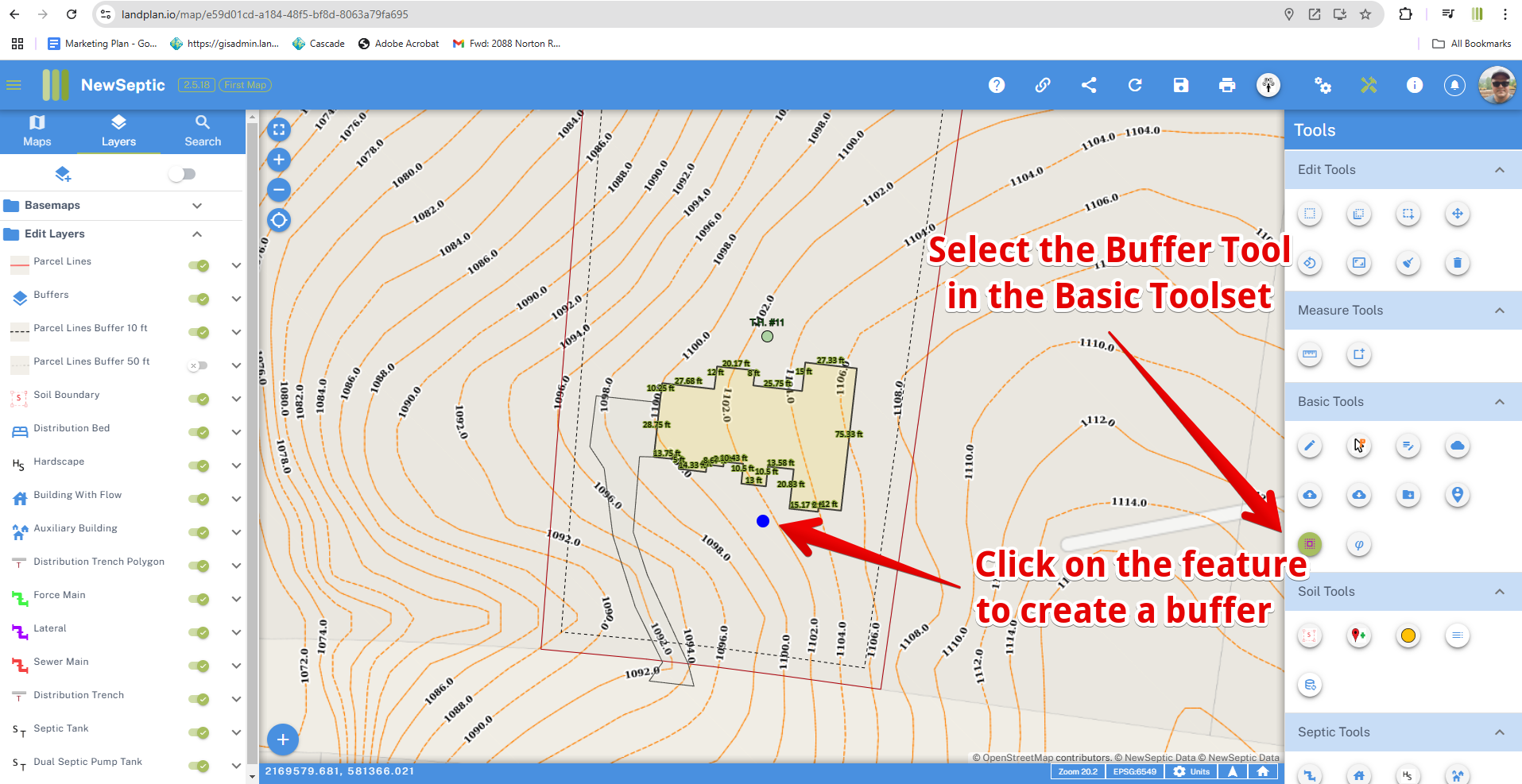1522x784 pixels.
Task: Collapse the Measure Tools section
Action: 1499,311
